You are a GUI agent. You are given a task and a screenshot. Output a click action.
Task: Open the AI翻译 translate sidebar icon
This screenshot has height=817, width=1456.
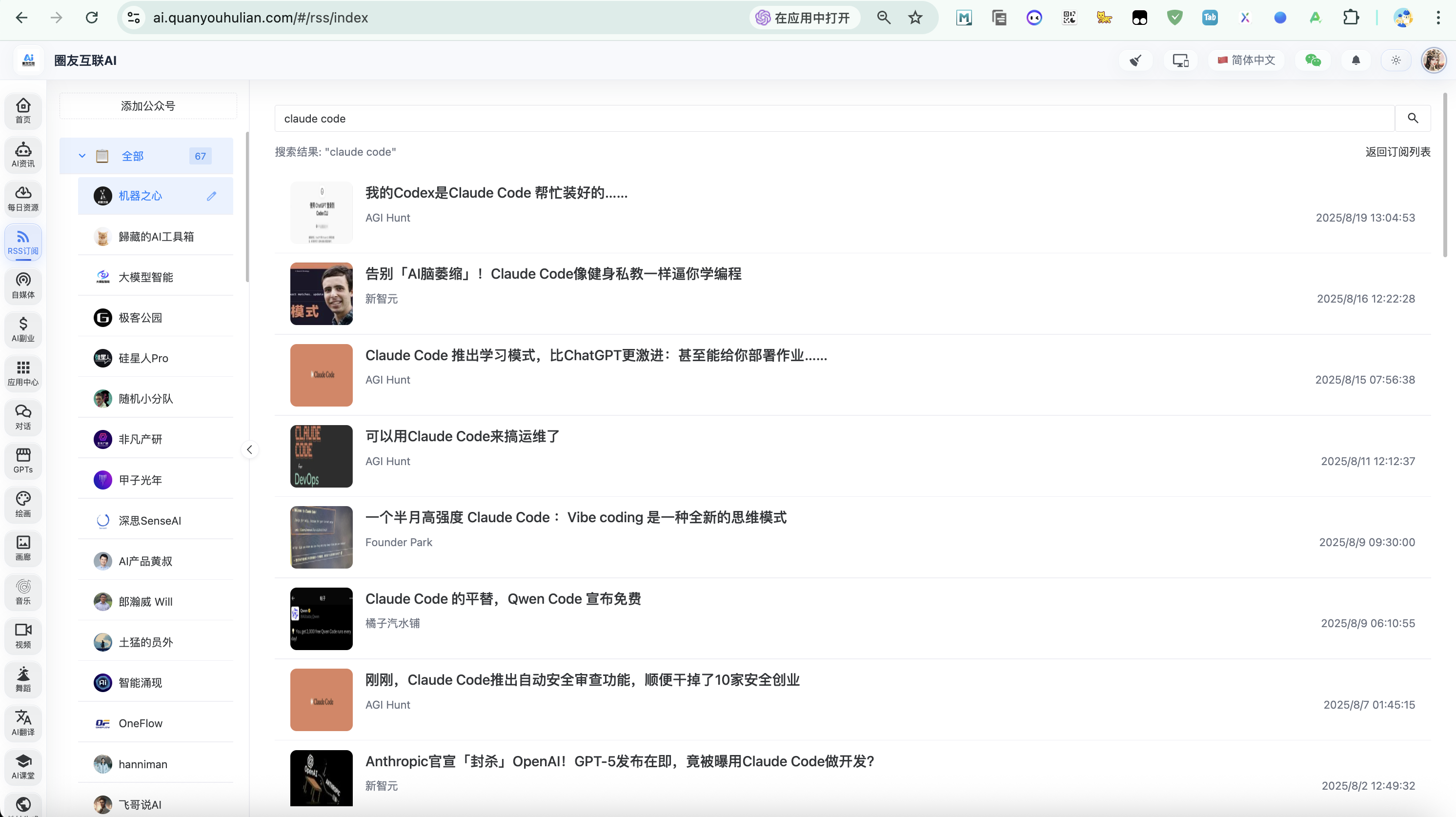click(23, 723)
